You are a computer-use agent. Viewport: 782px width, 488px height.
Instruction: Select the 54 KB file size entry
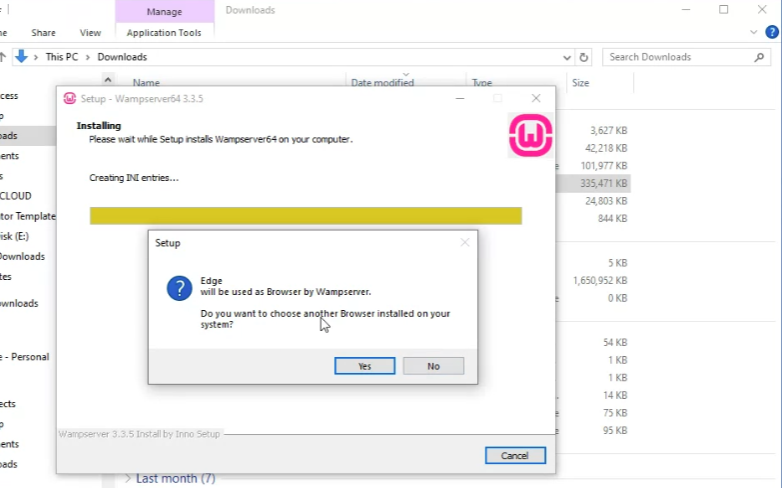click(615, 342)
